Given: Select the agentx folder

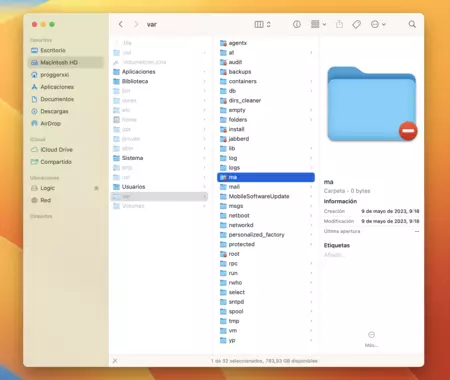Looking at the screenshot, I should coord(266,43).
